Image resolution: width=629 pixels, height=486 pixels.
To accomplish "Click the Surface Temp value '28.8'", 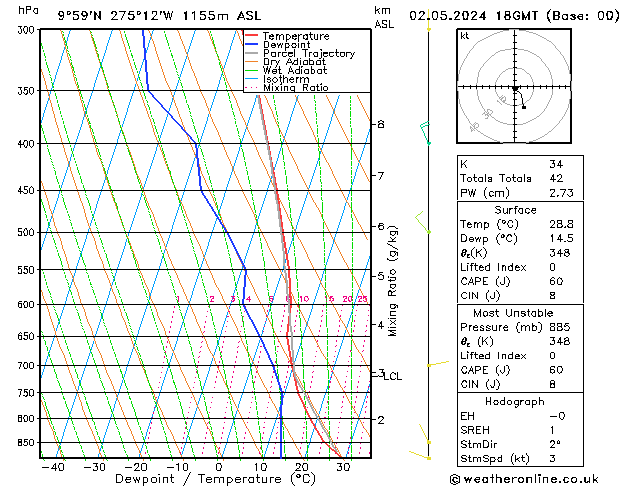I will pyautogui.click(x=561, y=224).
